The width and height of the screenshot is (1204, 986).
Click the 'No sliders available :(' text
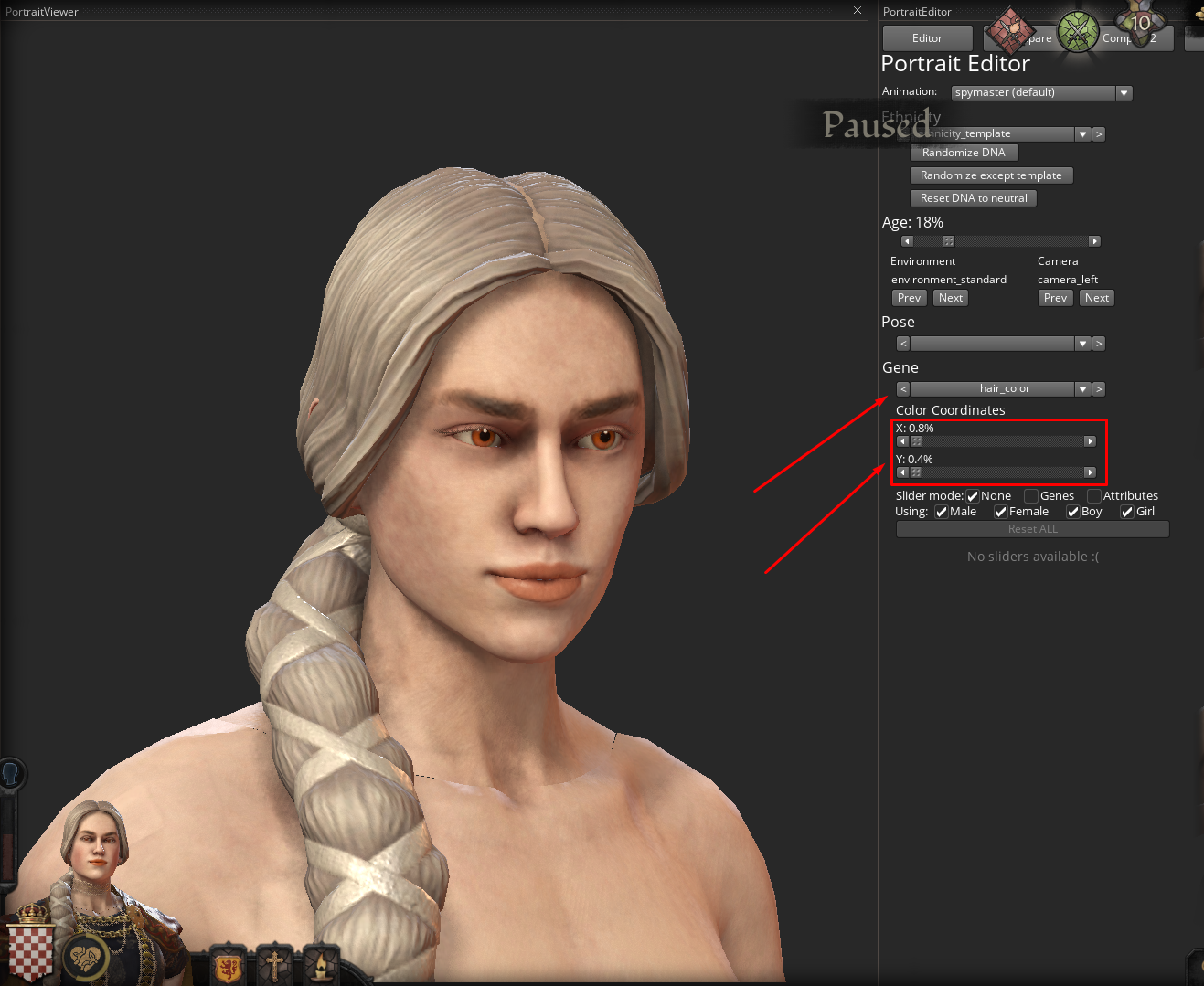tap(1033, 557)
